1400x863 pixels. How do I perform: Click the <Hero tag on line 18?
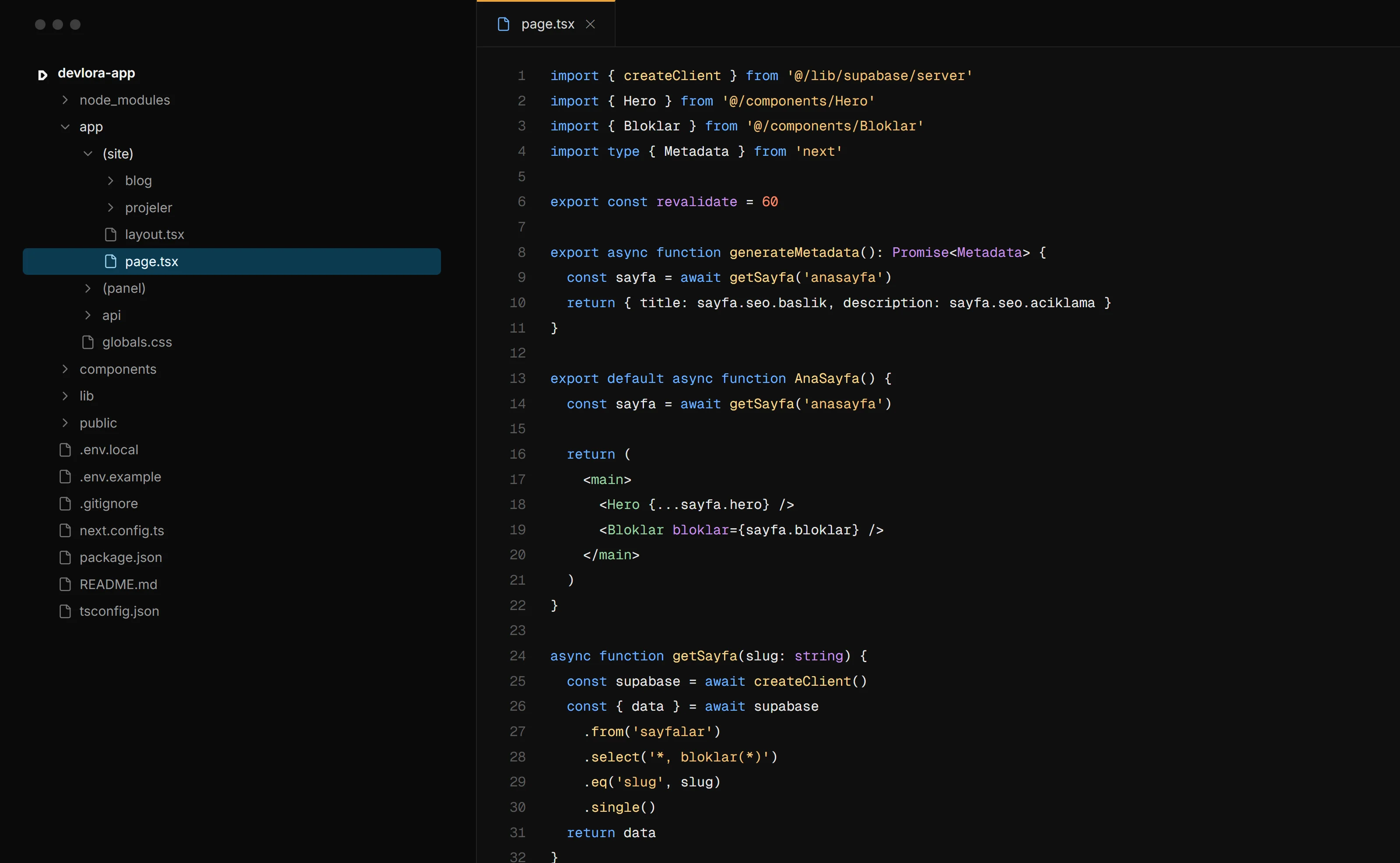[x=619, y=505]
